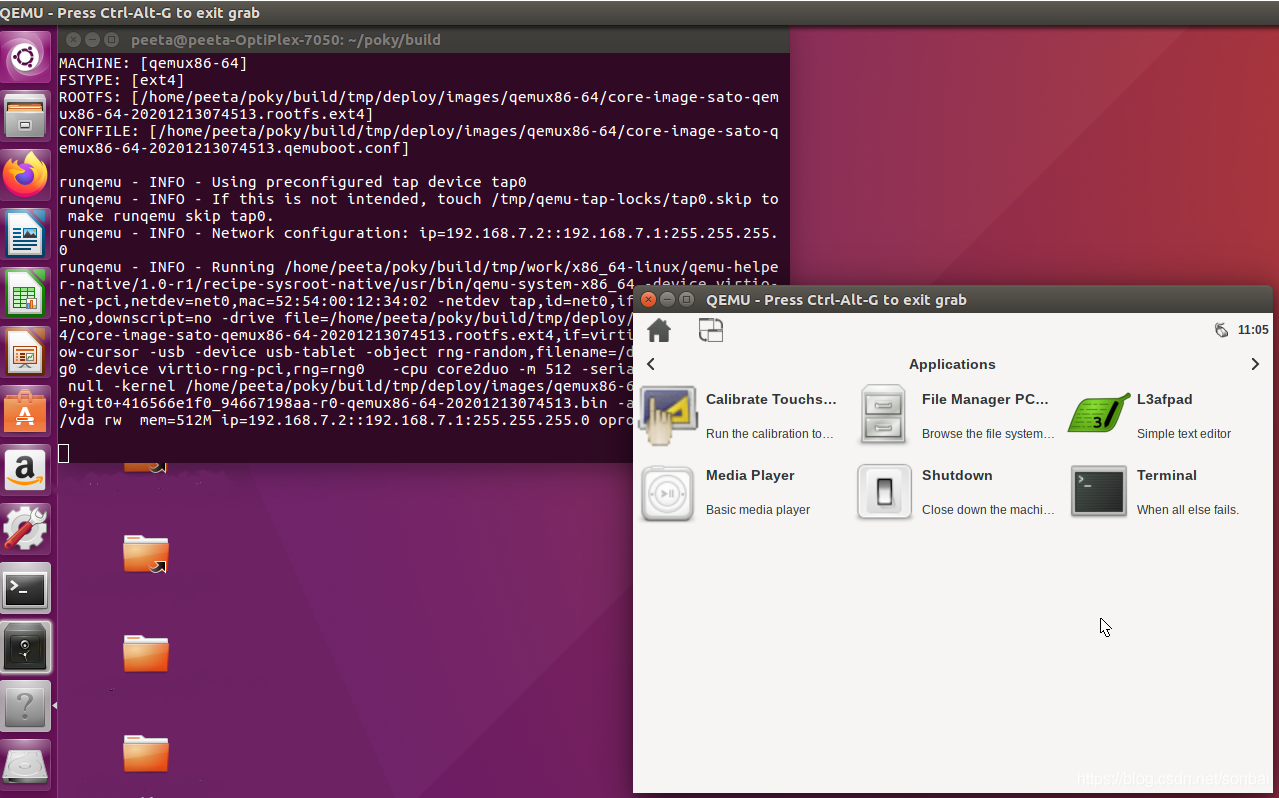Click the 'Using preconfigured tap device tap0' line
Image resolution: width=1279 pixels, height=798 pixels.
point(293,182)
